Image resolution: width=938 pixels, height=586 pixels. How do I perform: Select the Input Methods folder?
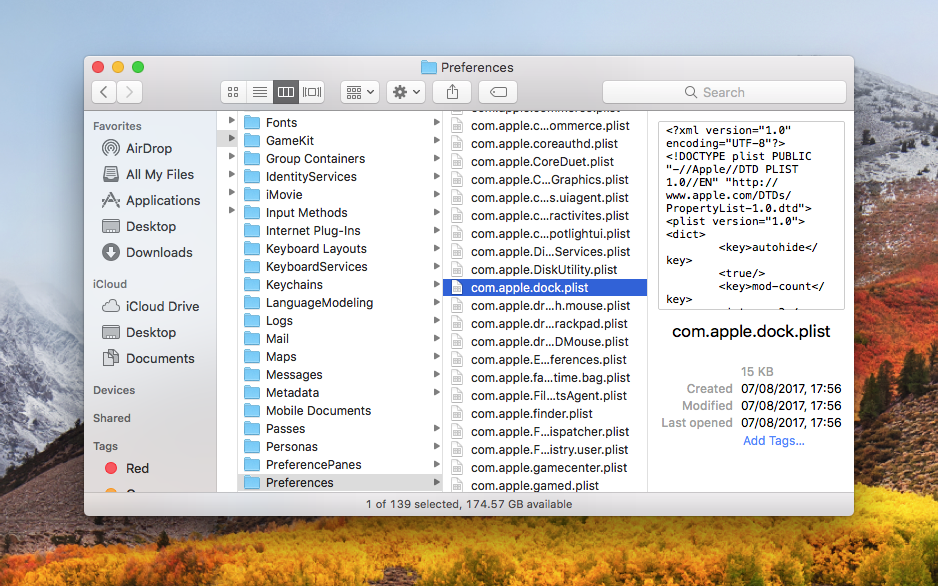click(x=340, y=212)
